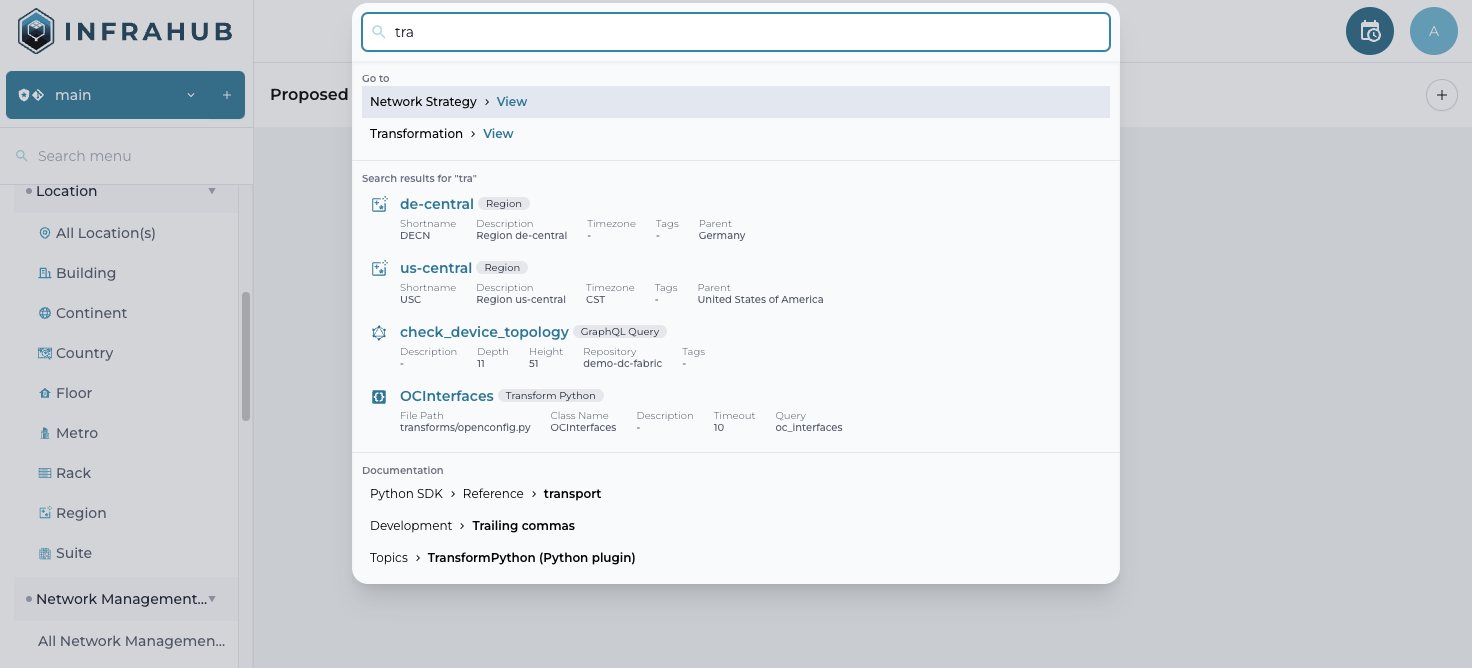Click the Infrahub logo icon
Viewport: 1472px width, 668px height.
click(x=37, y=31)
